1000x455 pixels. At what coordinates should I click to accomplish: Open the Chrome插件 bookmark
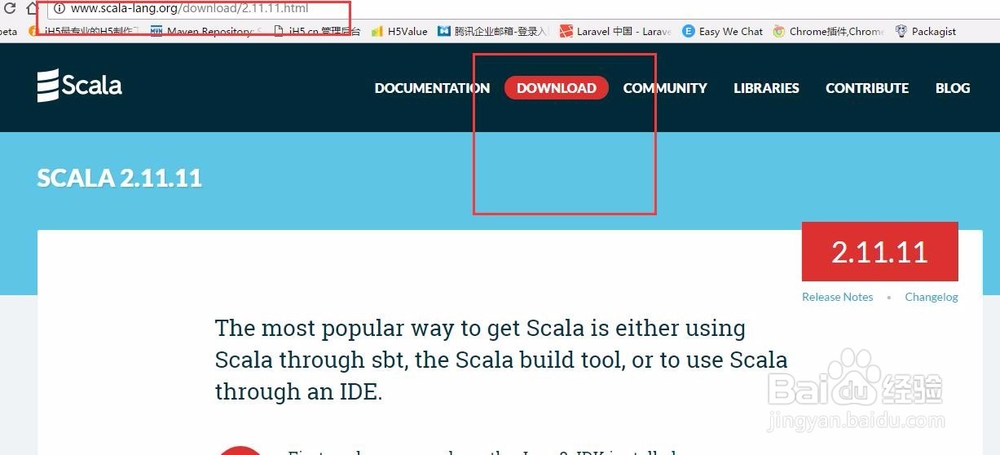click(x=828, y=31)
